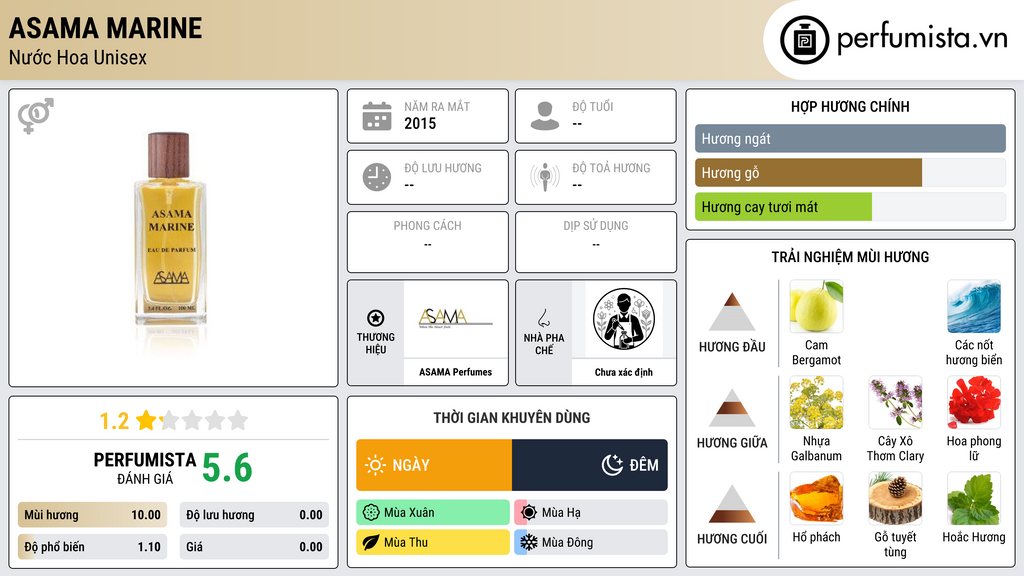Select the marine notes wave image

974,306
